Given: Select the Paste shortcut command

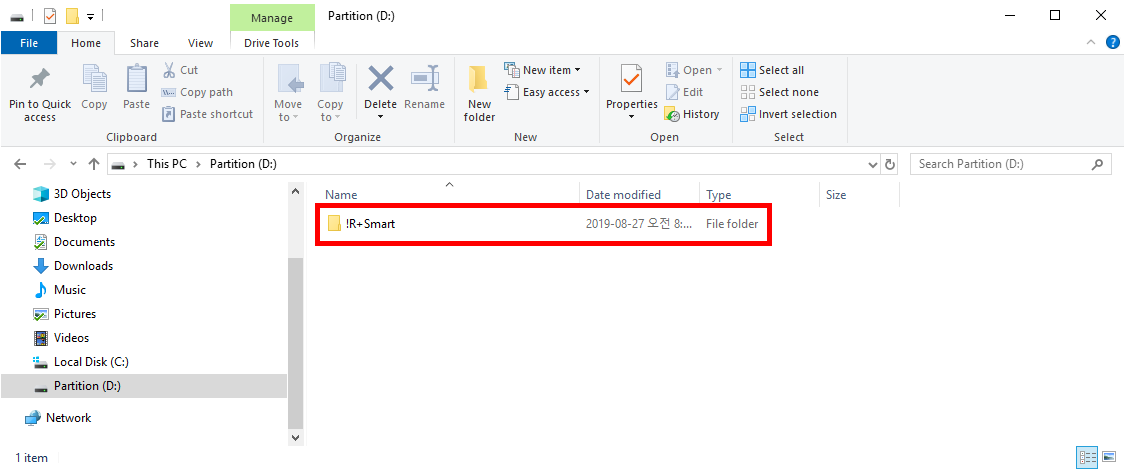Looking at the screenshot, I should pyautogui.click(x=208, y=113).
